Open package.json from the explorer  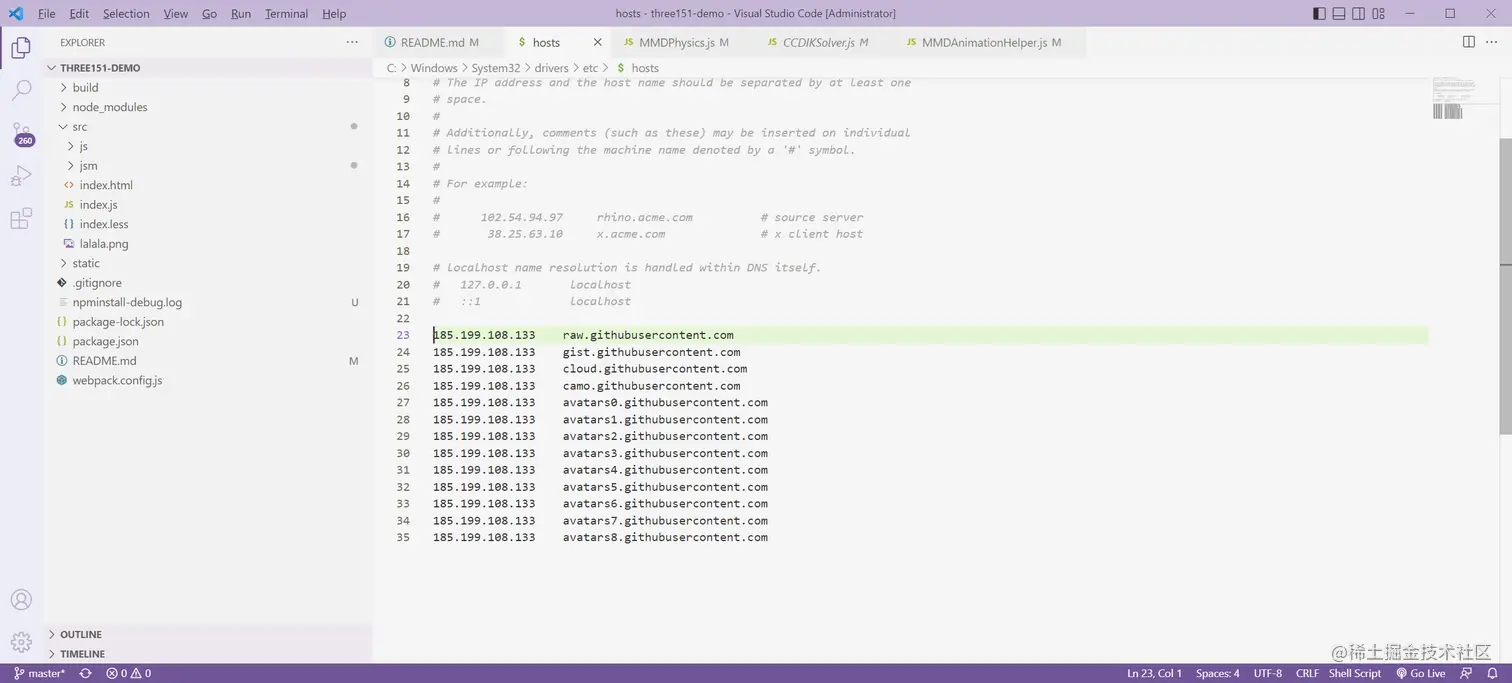click(x=105, y=341)
